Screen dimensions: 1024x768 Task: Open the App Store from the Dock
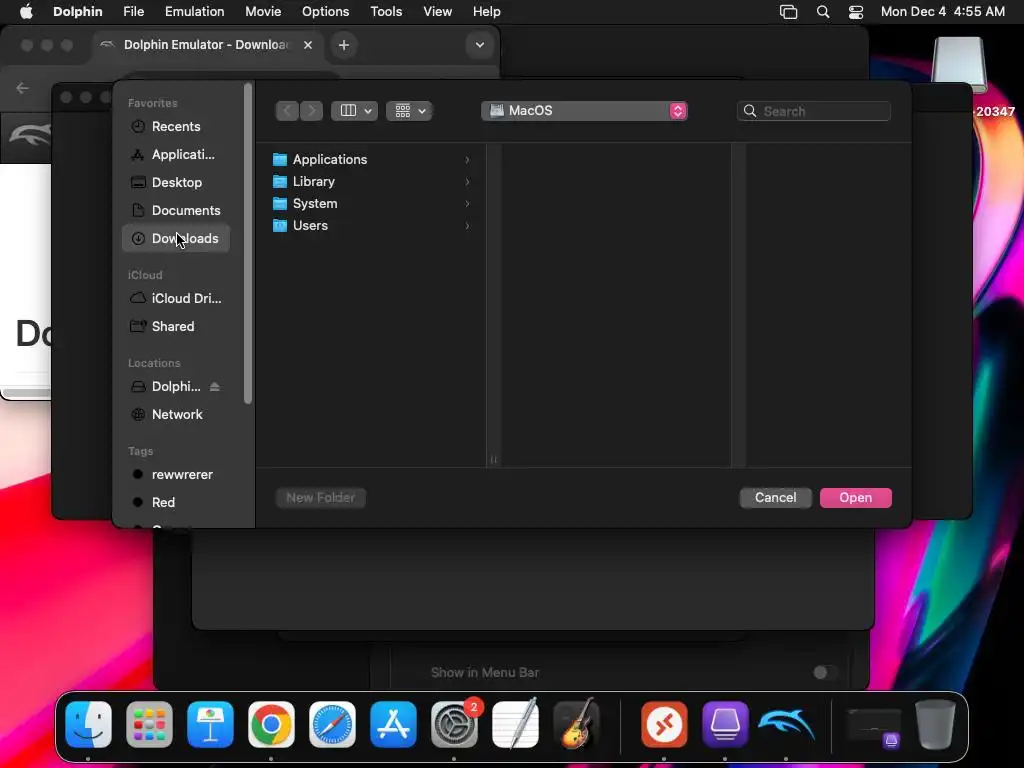coord(393,725)
